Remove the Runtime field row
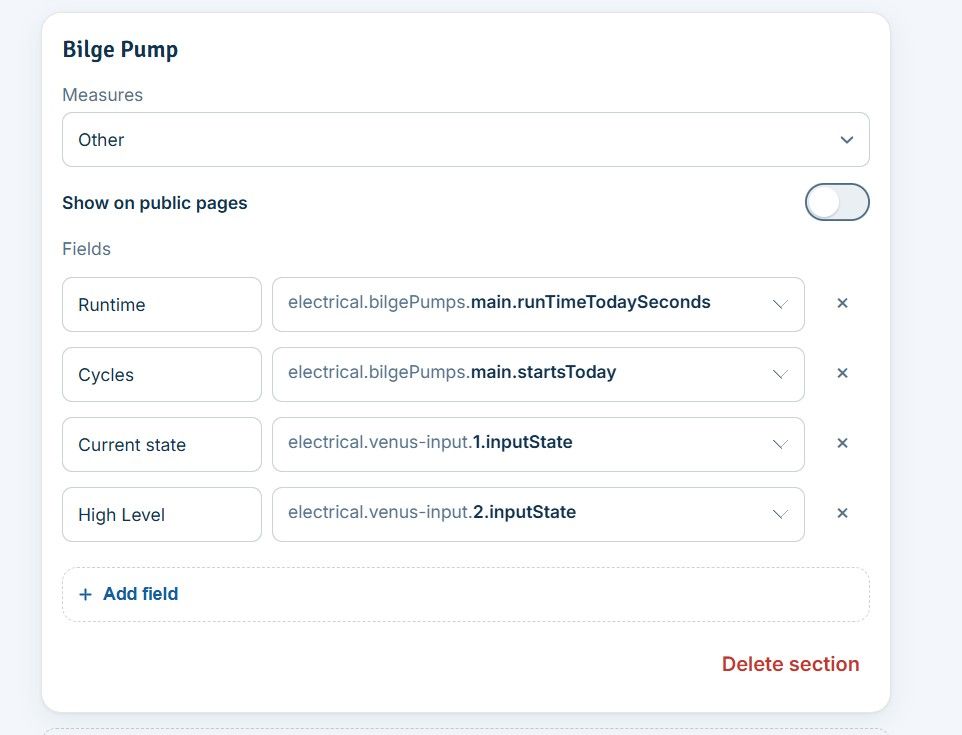 842,303
